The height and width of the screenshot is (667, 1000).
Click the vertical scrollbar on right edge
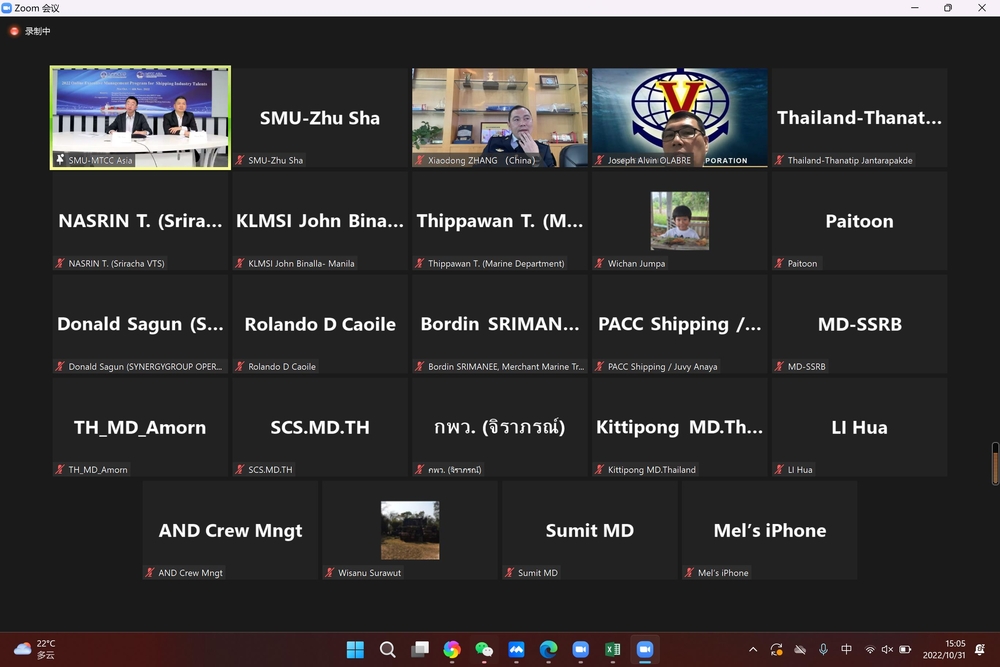click(x=995, y=463)
